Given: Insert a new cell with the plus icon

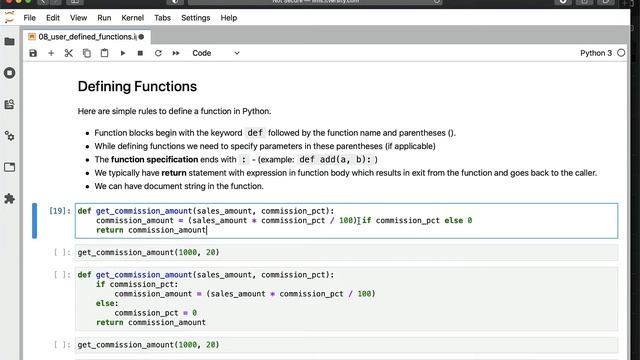Looking at the screenshot, I should pyautogui.click(x=51, y=53).
